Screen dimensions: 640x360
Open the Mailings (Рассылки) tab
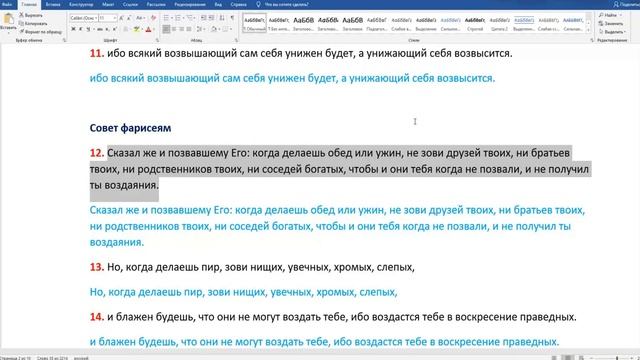(156, 4)
